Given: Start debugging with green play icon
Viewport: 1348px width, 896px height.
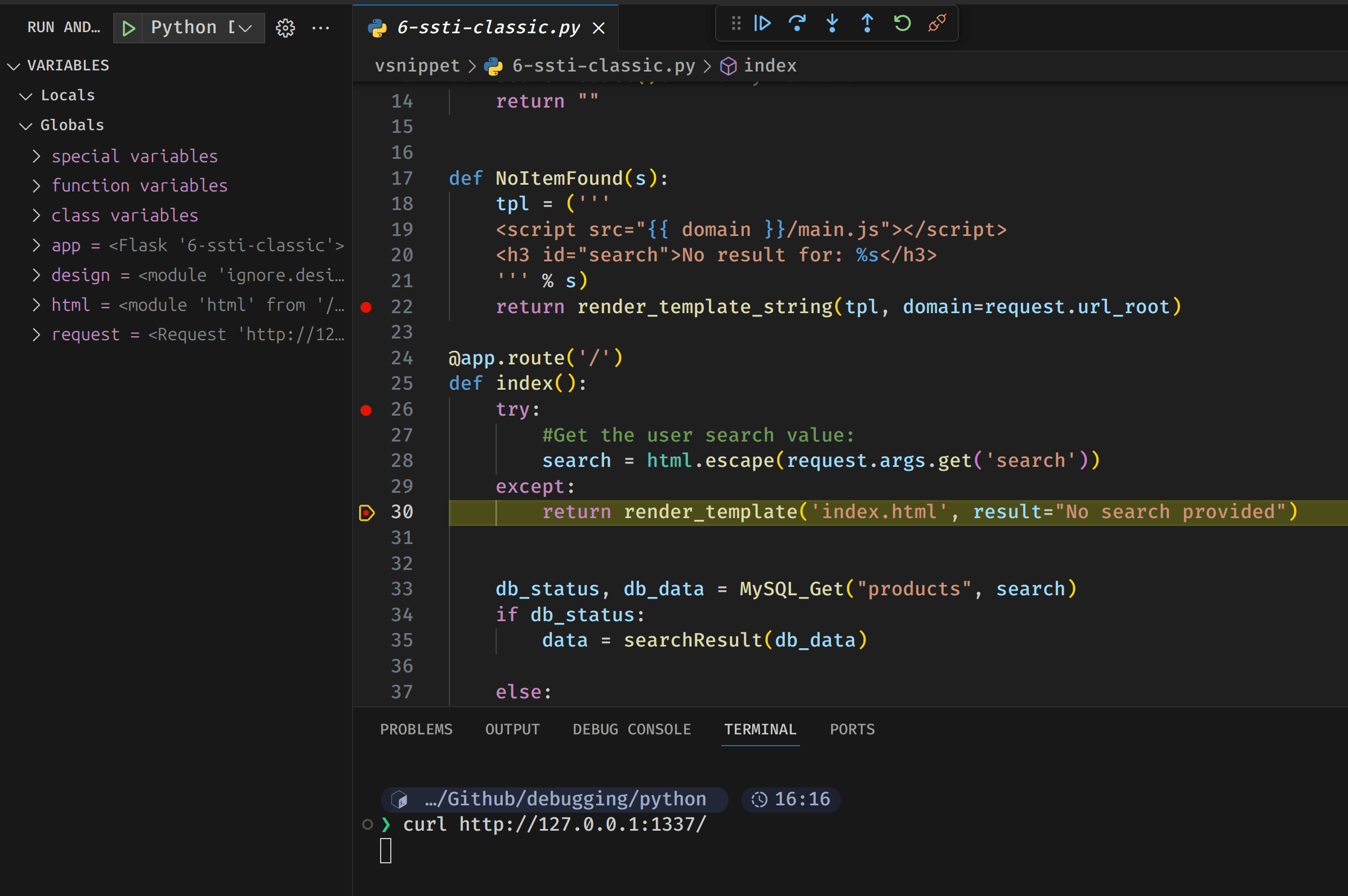Looking at the screenshot, I should (x=128, y=28).
